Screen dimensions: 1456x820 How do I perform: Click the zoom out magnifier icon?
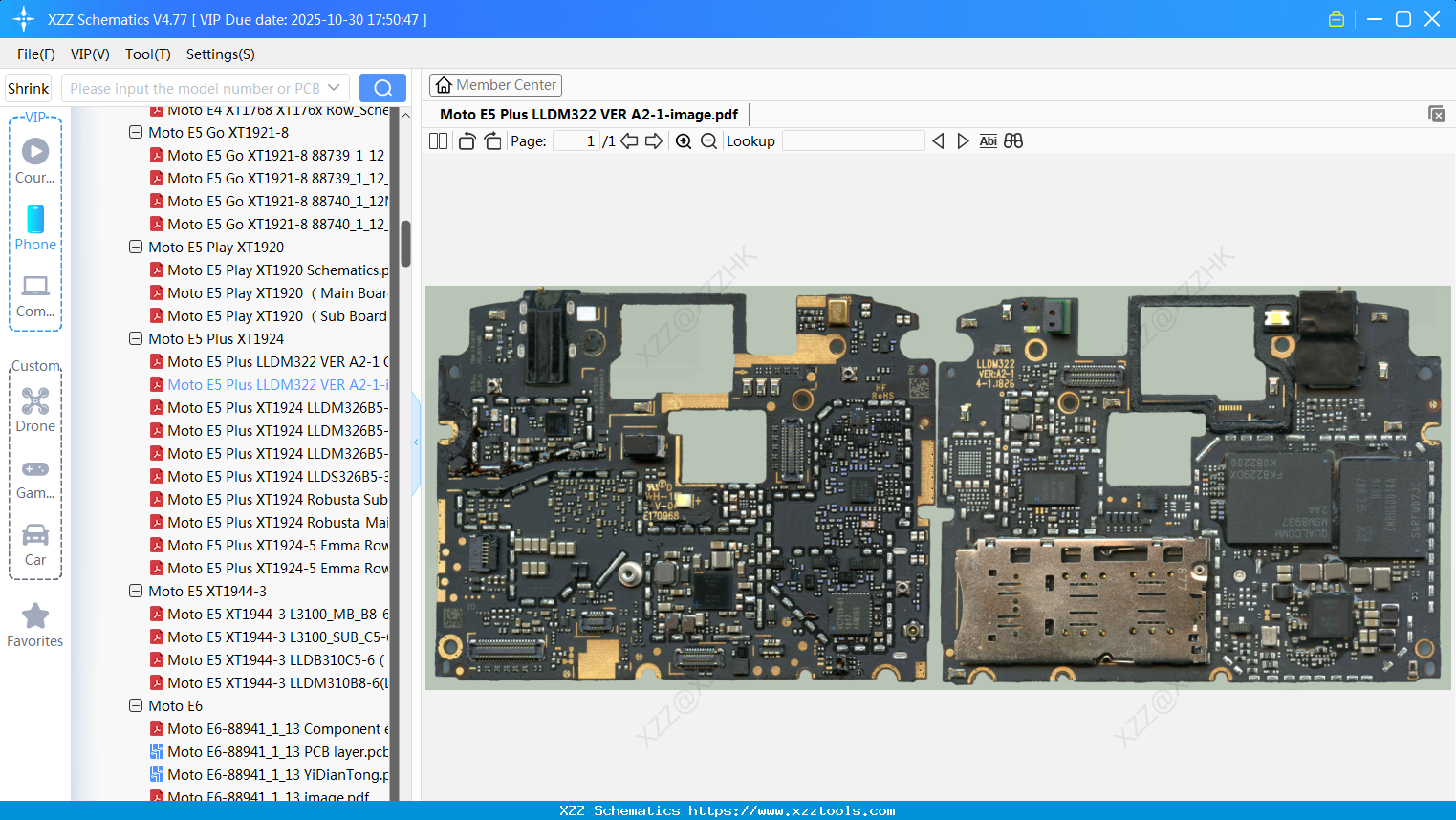click(708, 141)
